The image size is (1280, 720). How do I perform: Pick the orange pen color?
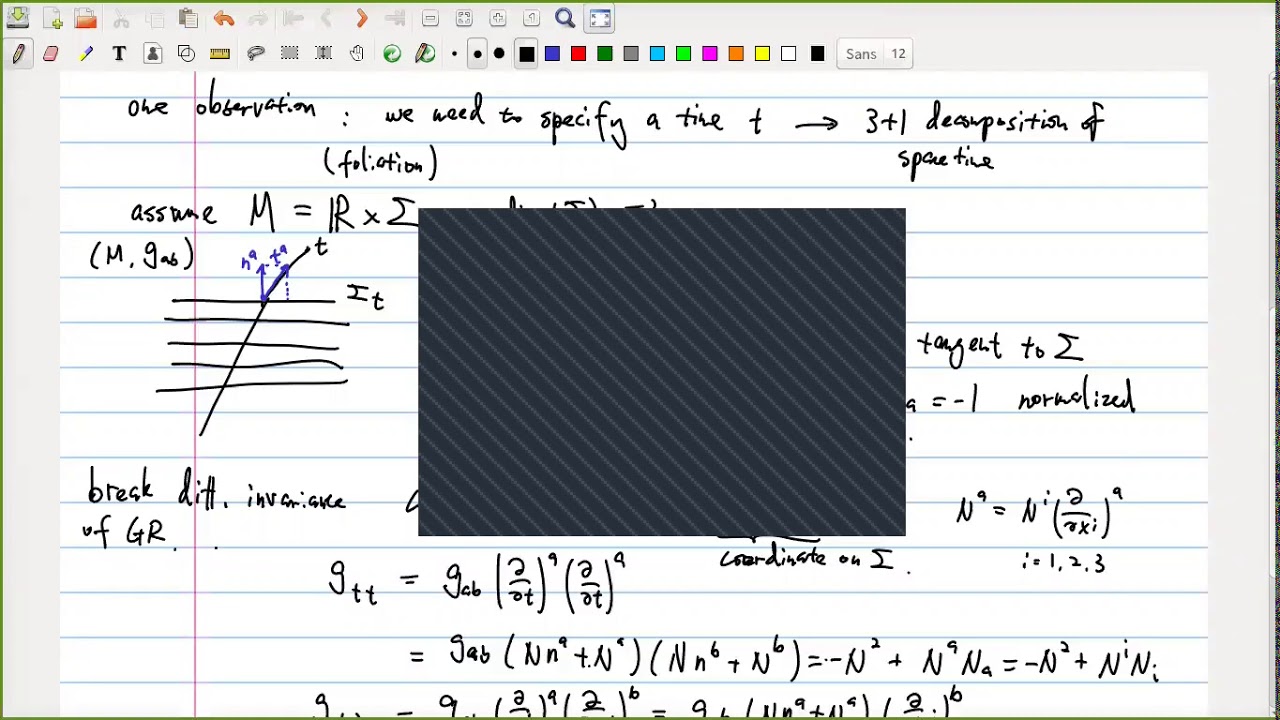[x=736, y=54]
